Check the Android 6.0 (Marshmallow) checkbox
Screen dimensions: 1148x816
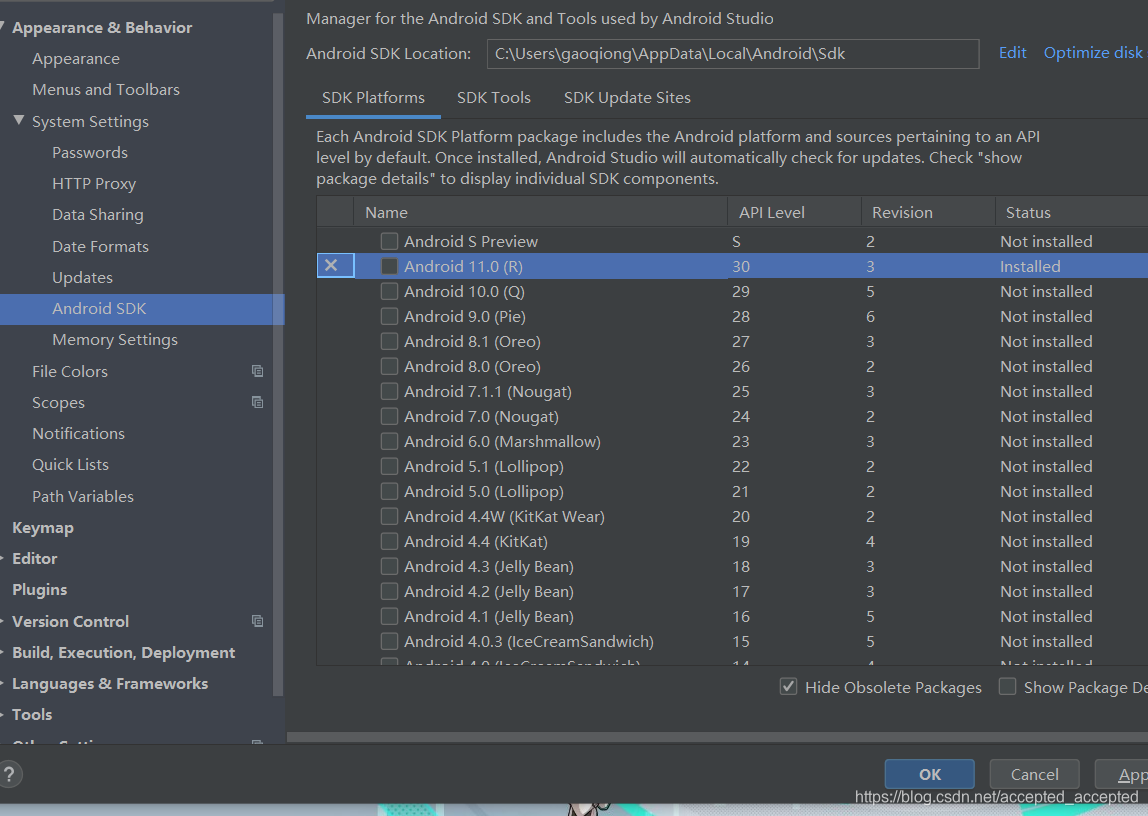pyautogui.click(x=390, y=441)
